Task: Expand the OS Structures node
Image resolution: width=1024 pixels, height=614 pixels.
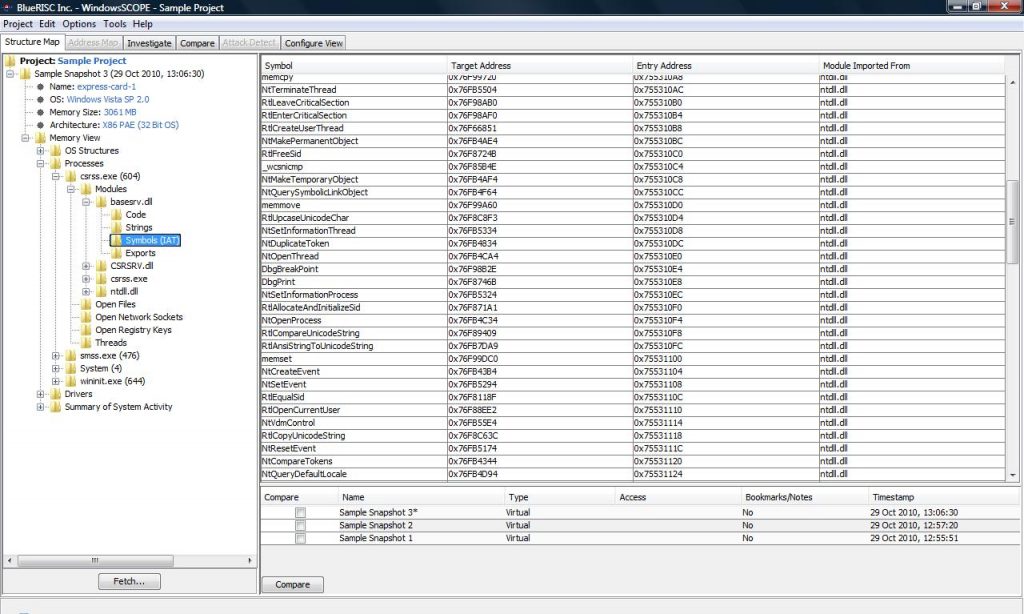Action: [x=40, y=151]
